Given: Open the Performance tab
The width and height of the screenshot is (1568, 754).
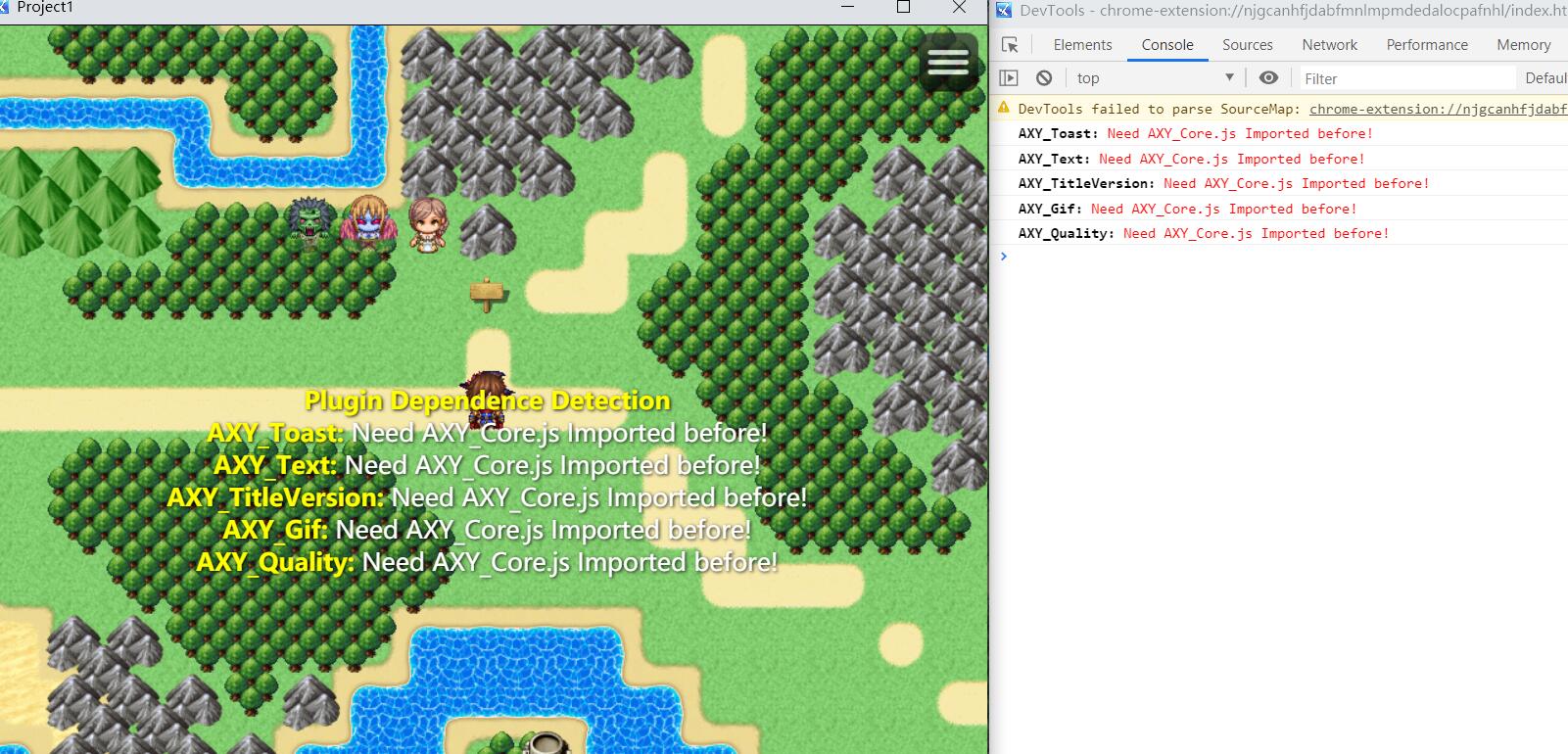Looking at the screenshot, I should click(x=1427, y=45).
